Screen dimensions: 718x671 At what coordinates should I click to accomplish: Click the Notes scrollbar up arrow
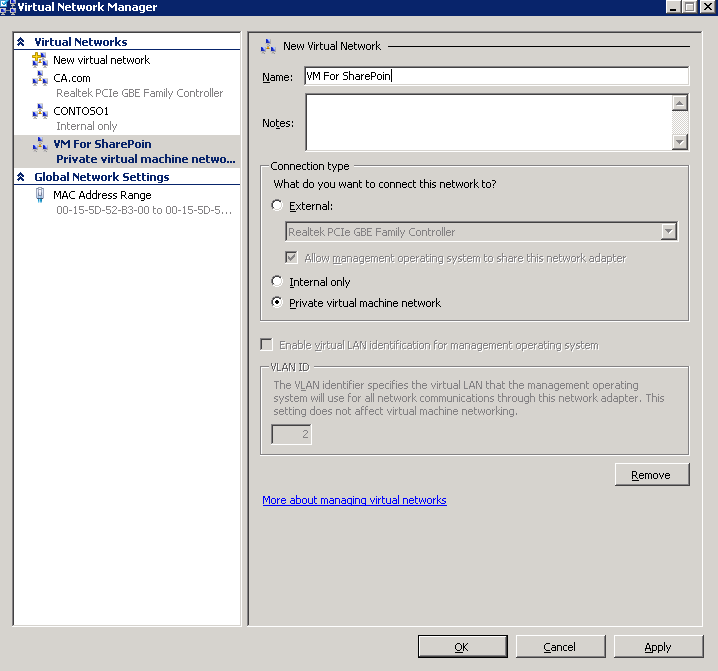click(680, 103)
